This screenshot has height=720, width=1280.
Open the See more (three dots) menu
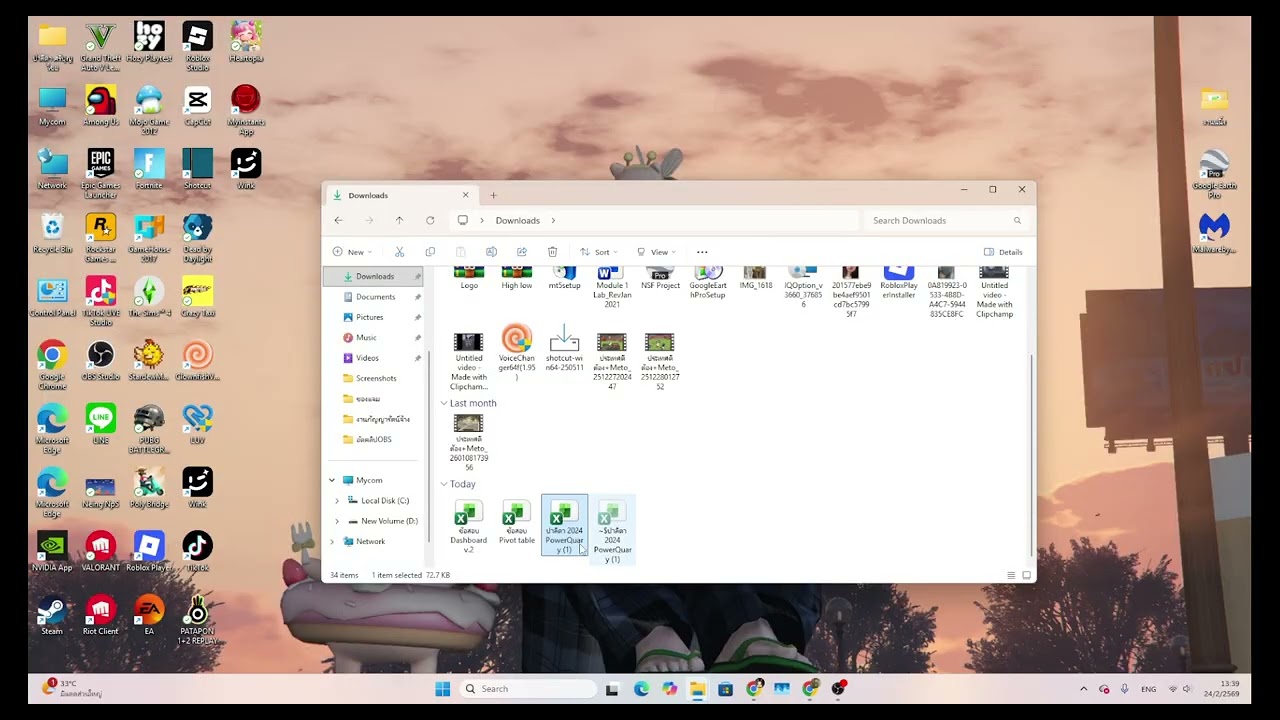702,252
